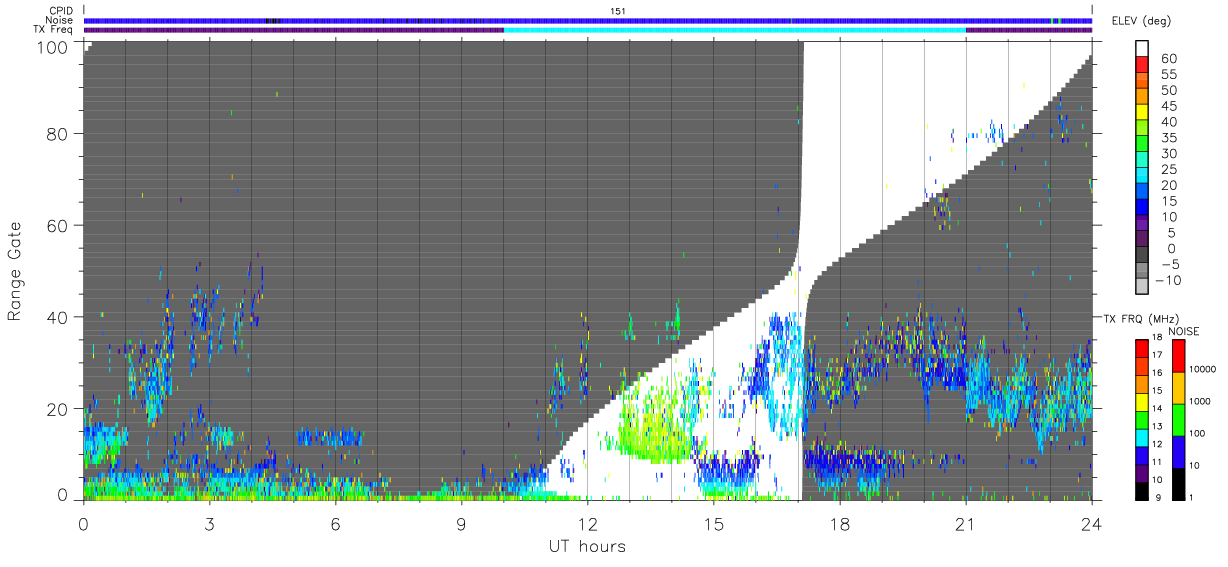Click the UT hours tick label 12
The width and height of the screenshot is (1228, 567).
[587, 523]
